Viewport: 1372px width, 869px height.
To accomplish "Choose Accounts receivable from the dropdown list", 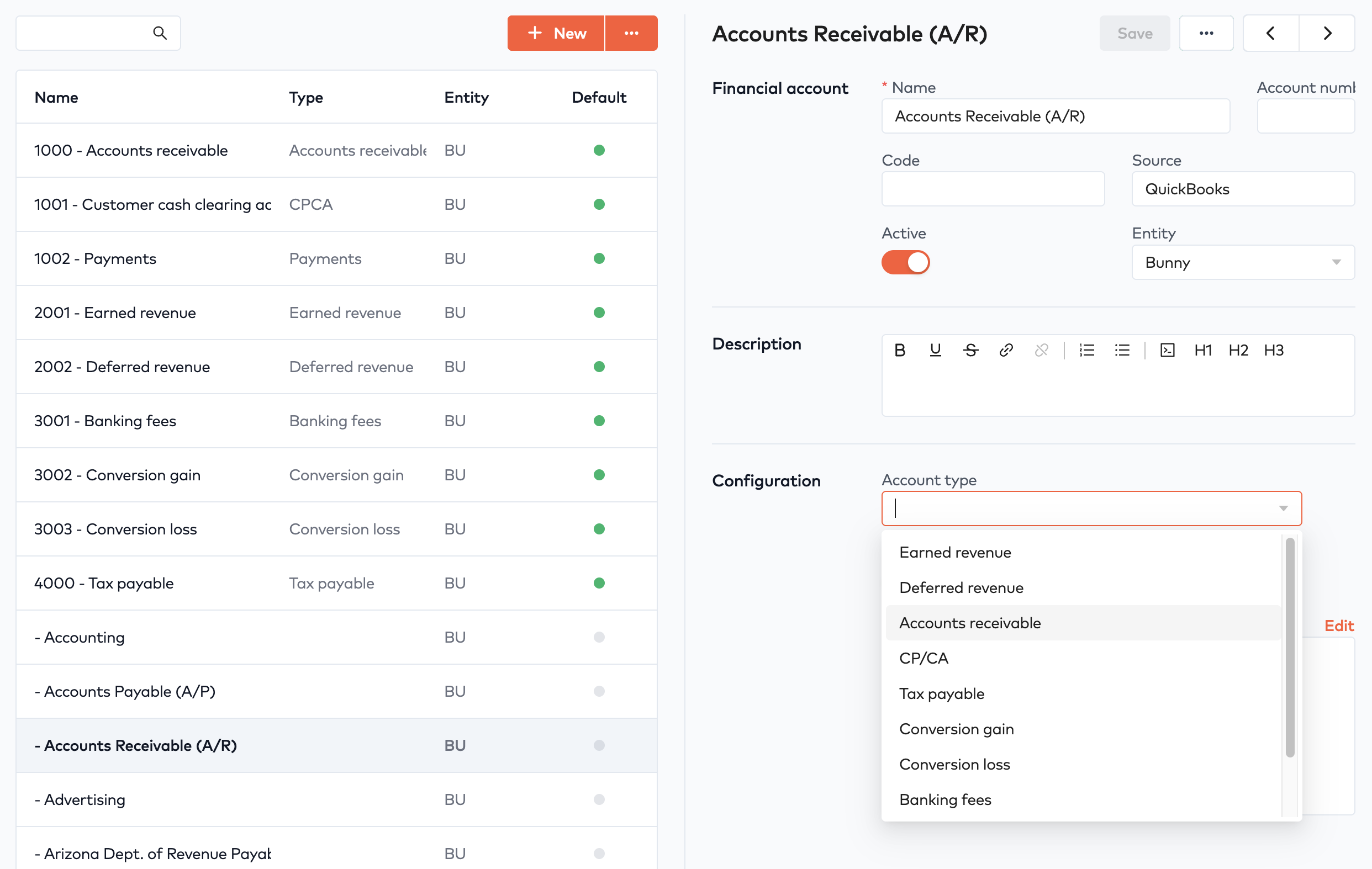I will (1083, 623).
